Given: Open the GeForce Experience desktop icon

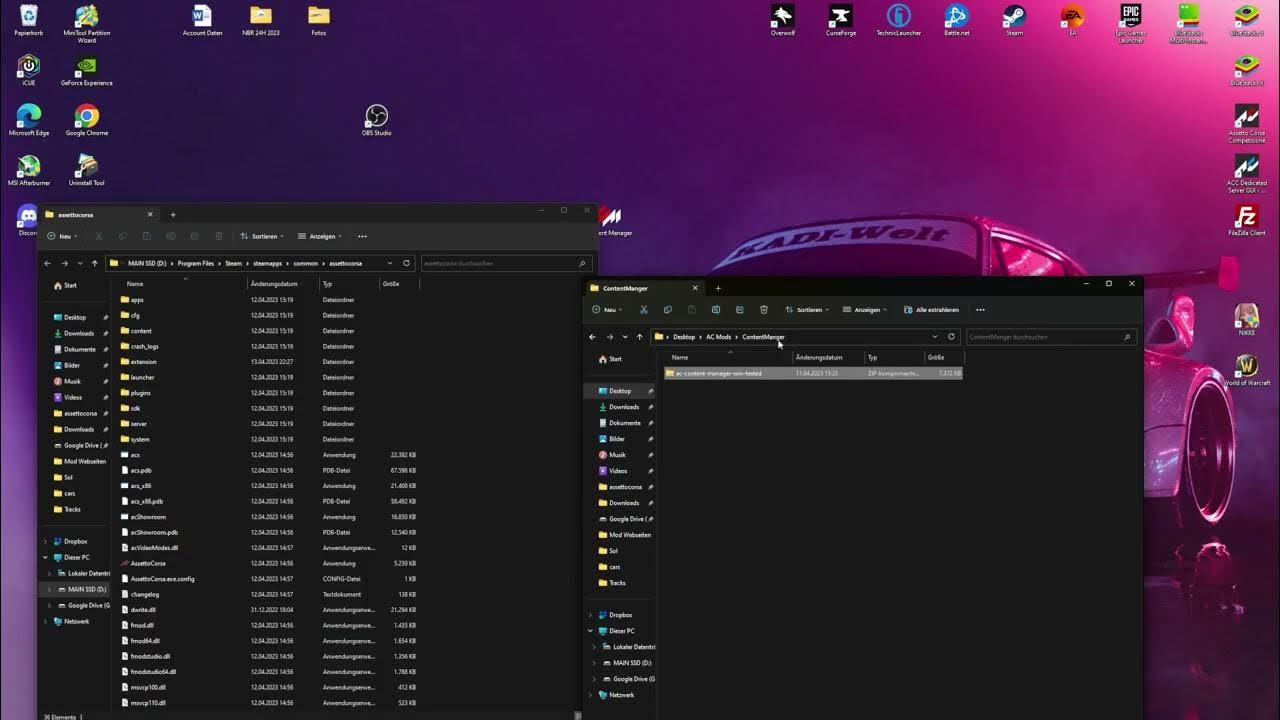Looking at the screenshot, I should [87, 70].
